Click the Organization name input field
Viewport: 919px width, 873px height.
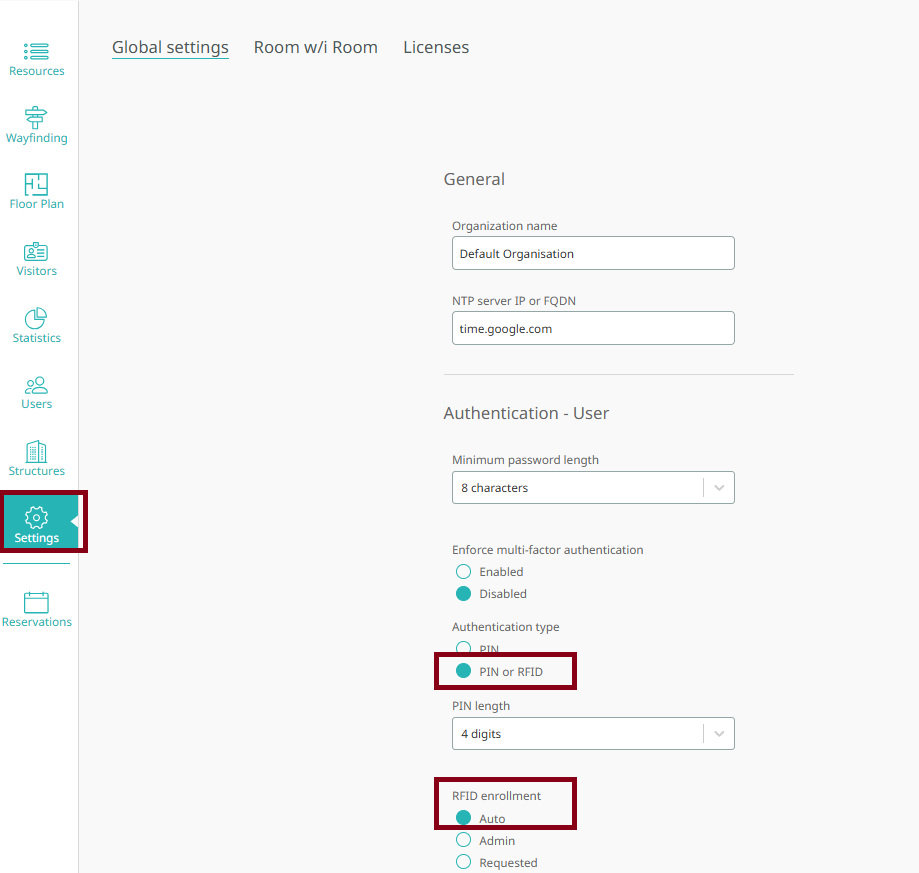(x=592, y=253)
